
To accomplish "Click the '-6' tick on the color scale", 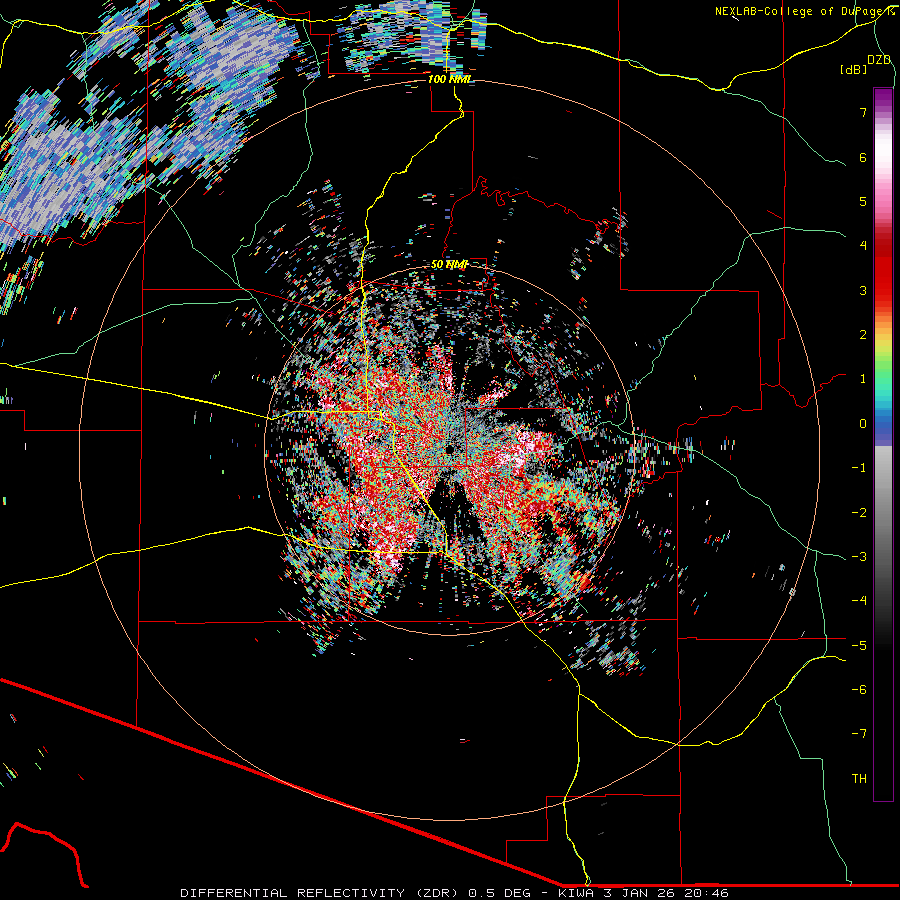I will point(859,690).
